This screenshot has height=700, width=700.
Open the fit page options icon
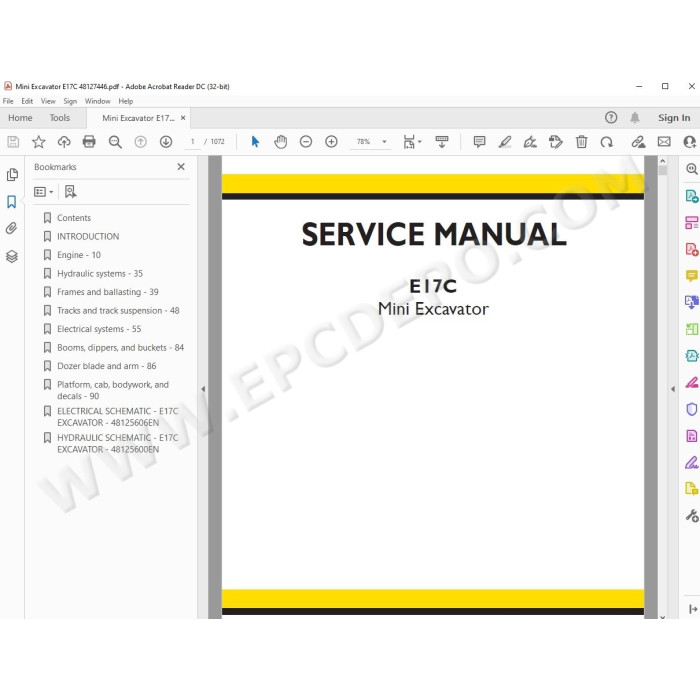(412, 142)
